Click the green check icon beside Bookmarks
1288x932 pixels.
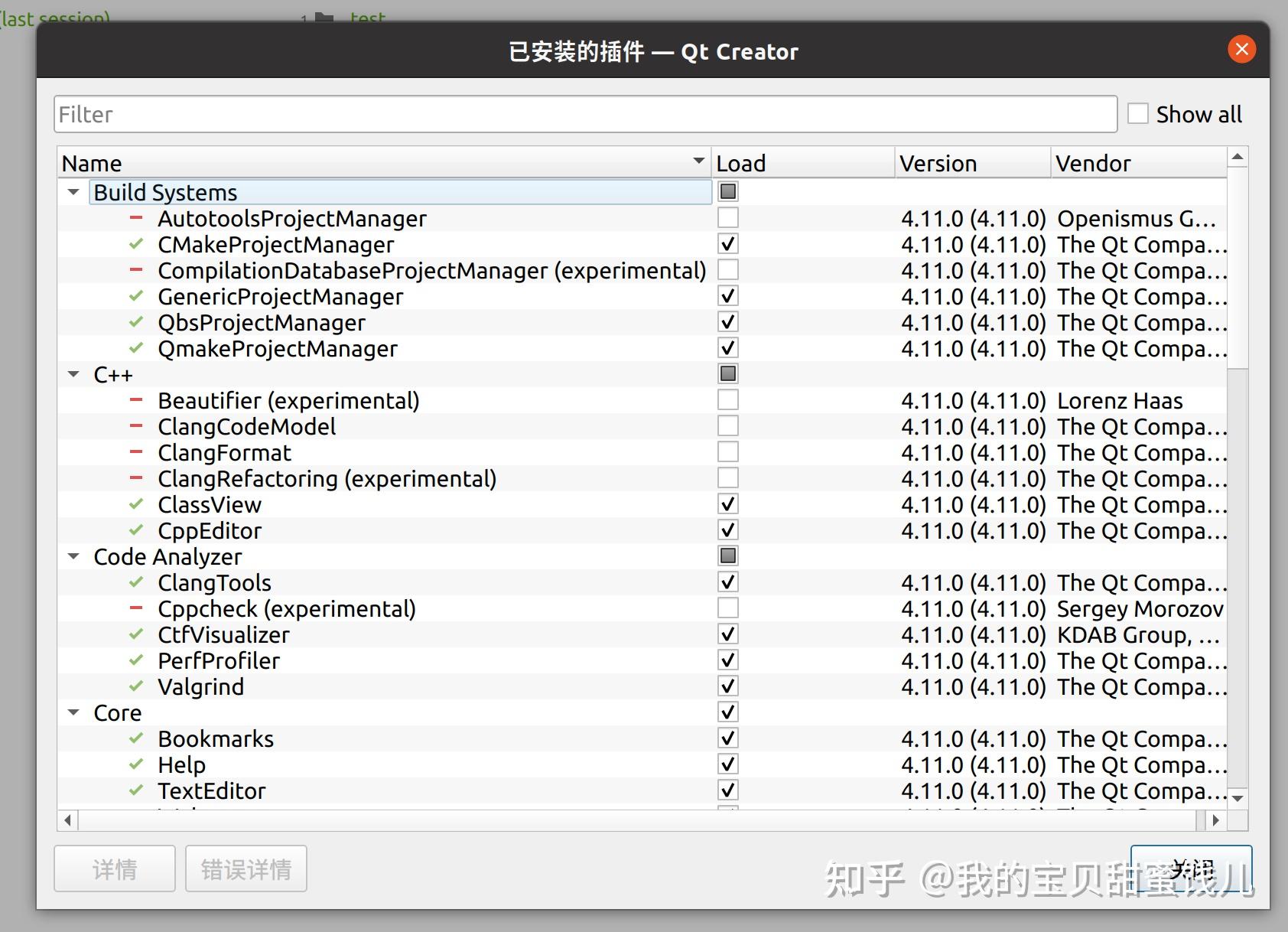click(x=136, y=738)
